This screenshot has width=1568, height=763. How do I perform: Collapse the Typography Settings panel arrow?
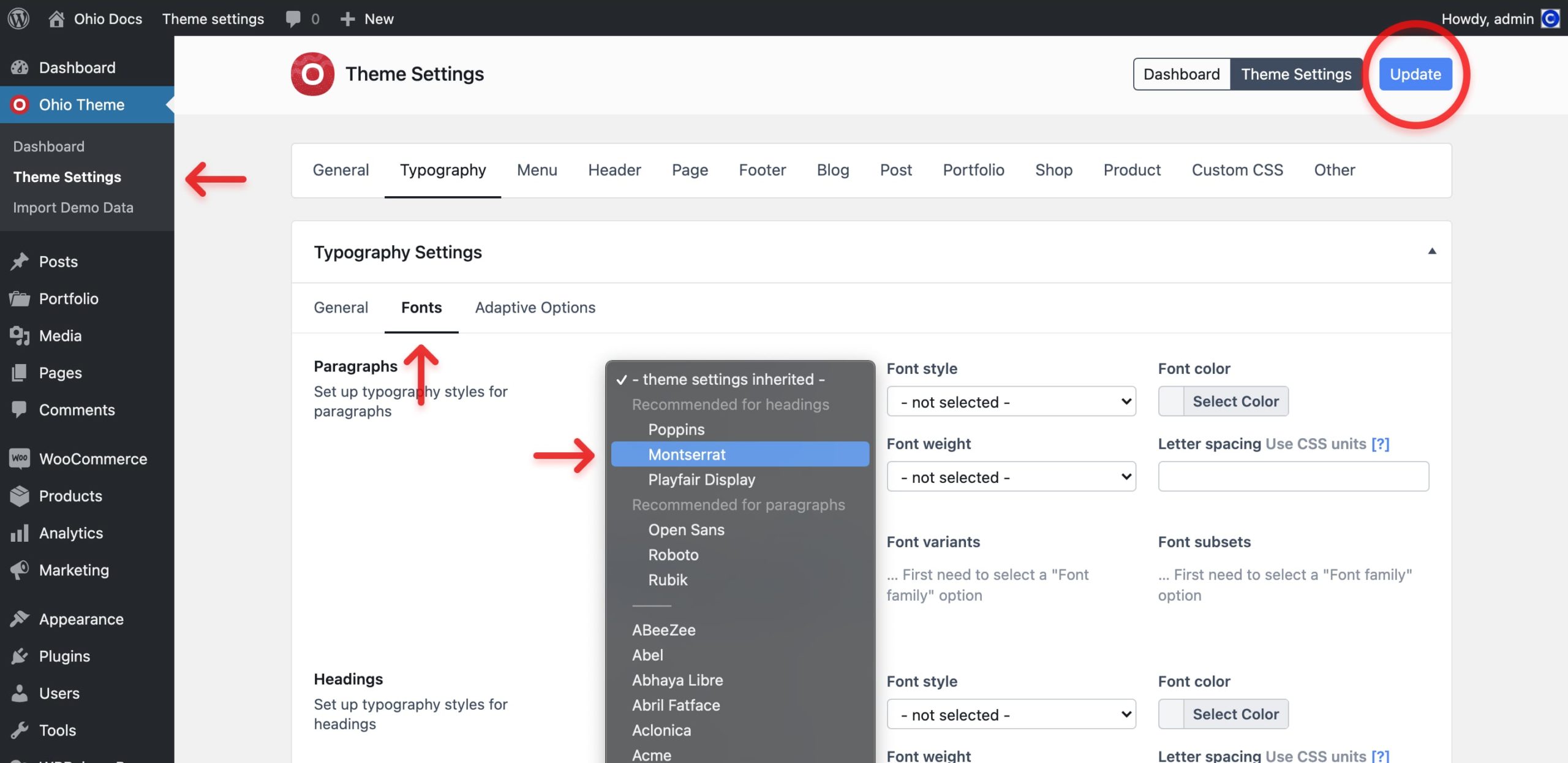click(1432, 251)
